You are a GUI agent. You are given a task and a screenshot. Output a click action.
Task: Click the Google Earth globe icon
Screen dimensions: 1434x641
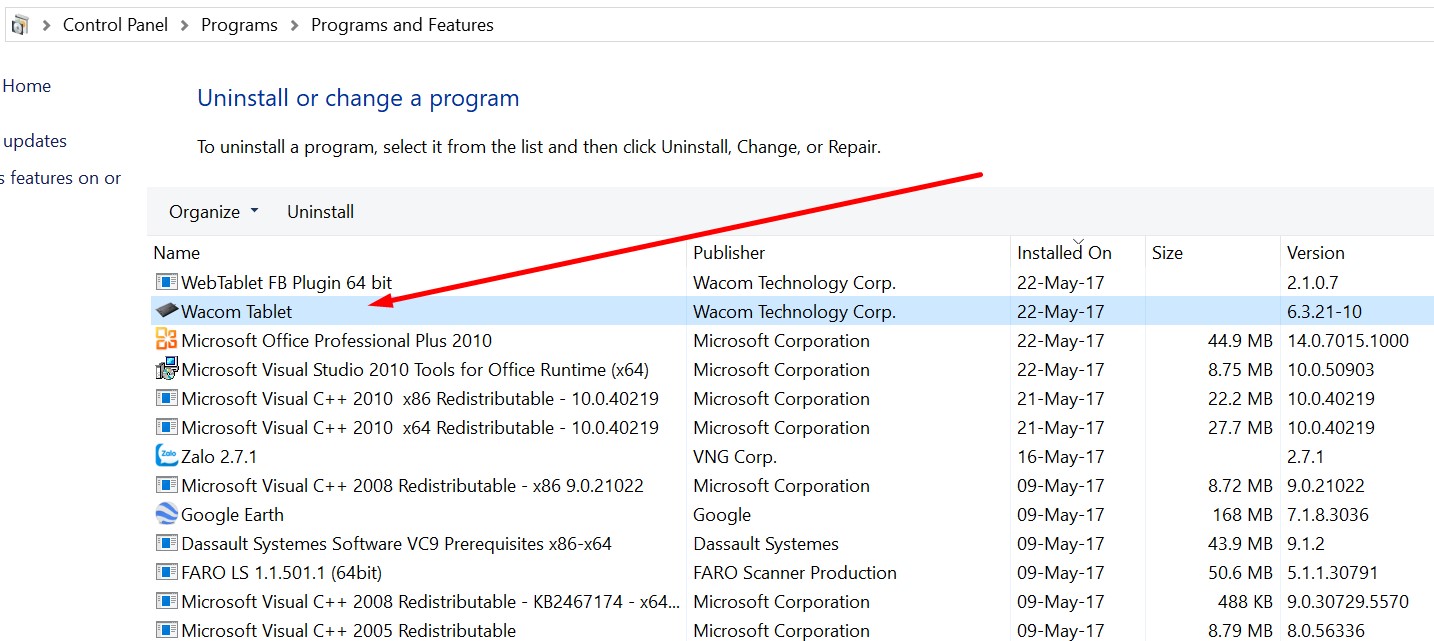pyautogui.click(x=166, y=514)
